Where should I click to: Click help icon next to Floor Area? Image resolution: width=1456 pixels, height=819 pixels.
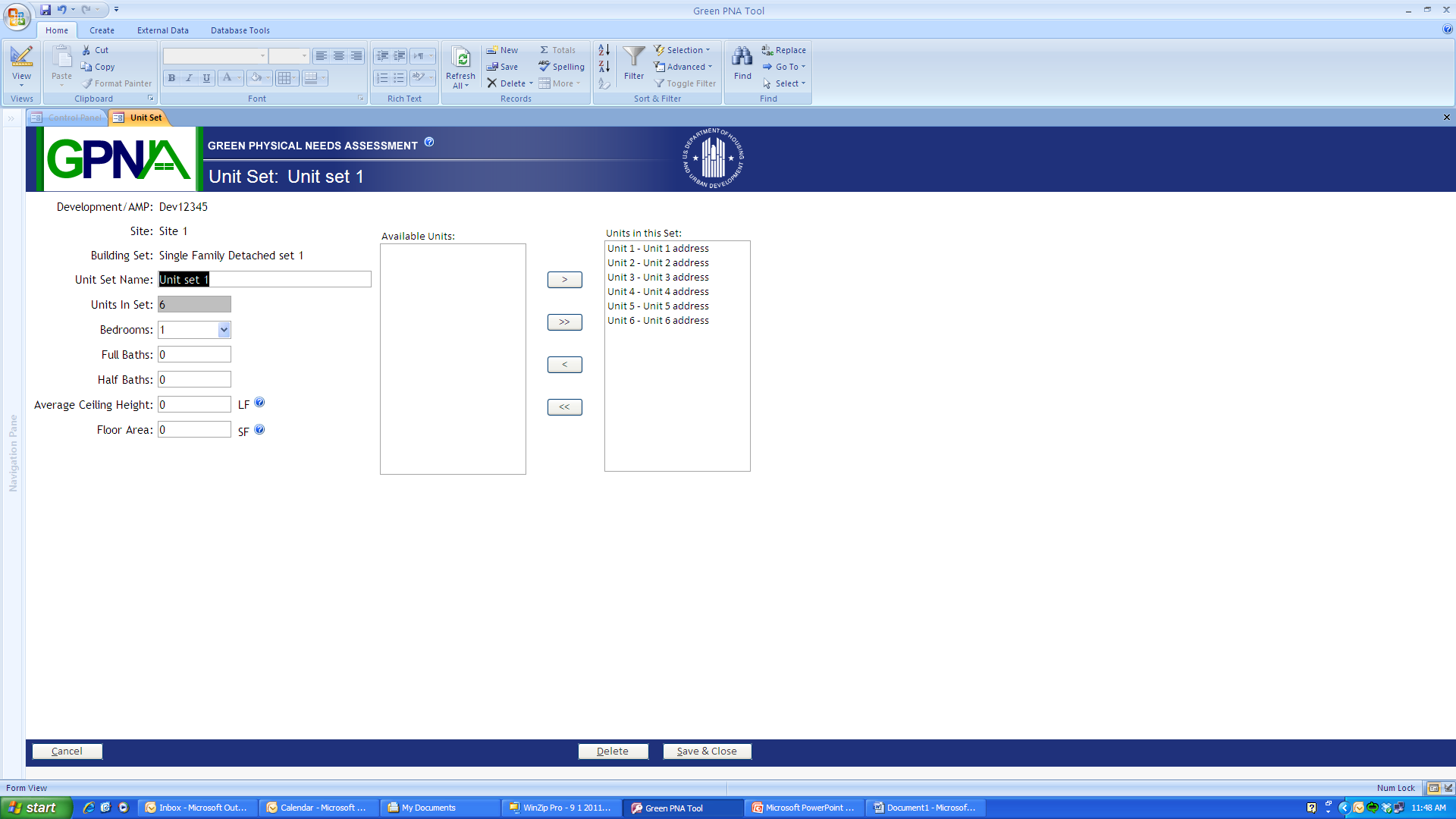coord(259,429)
